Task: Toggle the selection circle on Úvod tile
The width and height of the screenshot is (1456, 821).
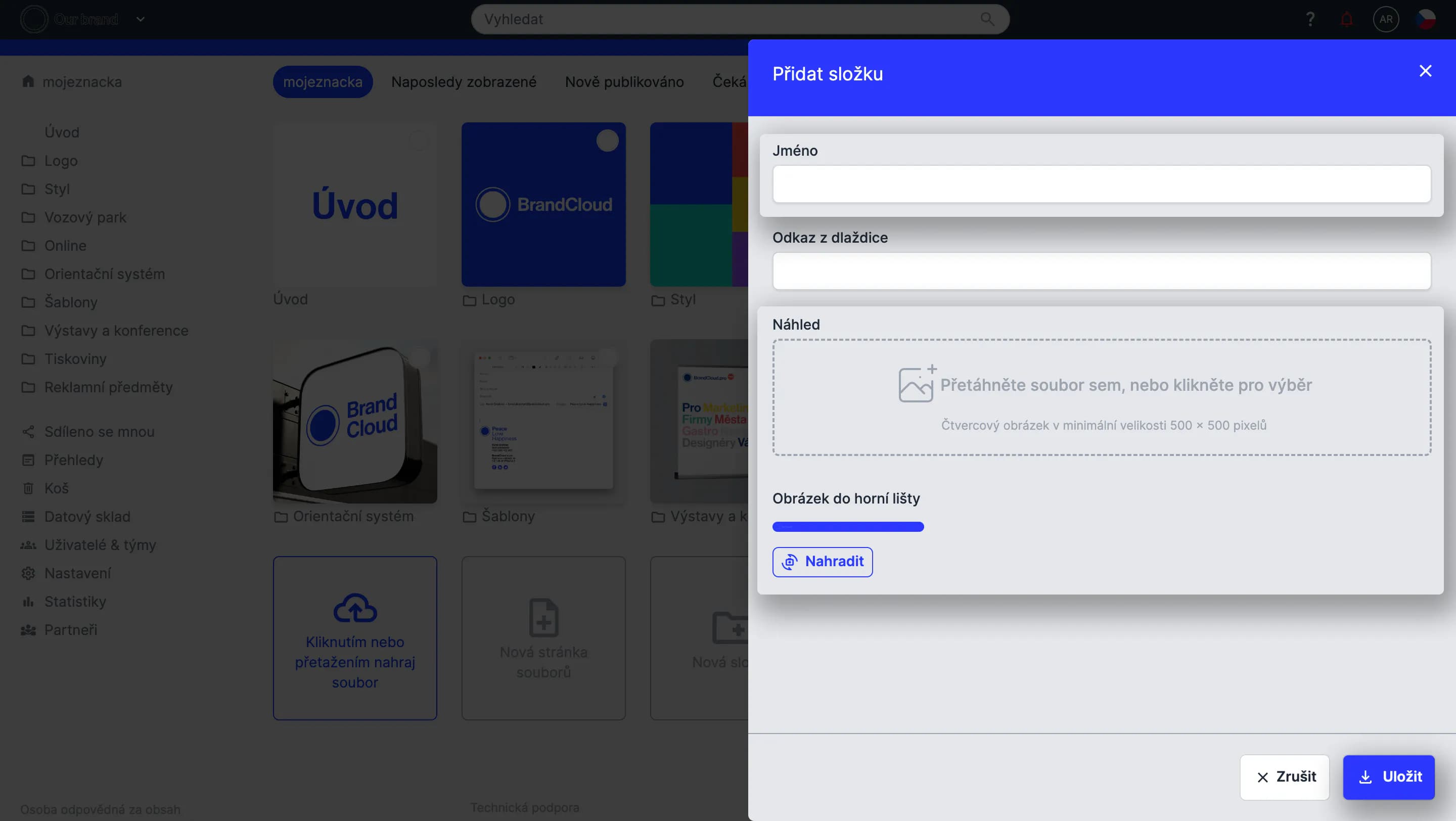Action: 419,141
